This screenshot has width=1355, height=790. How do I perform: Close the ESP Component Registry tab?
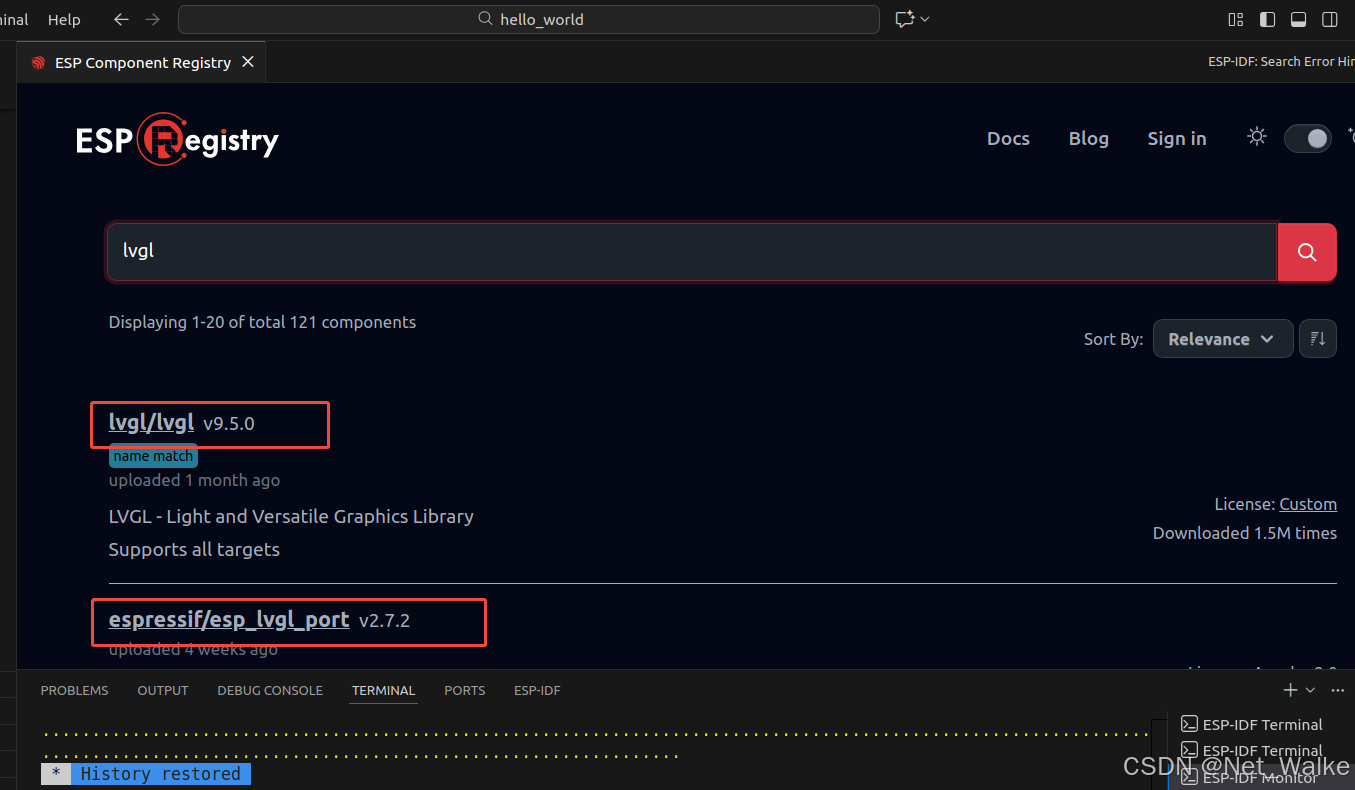point(248,62)
